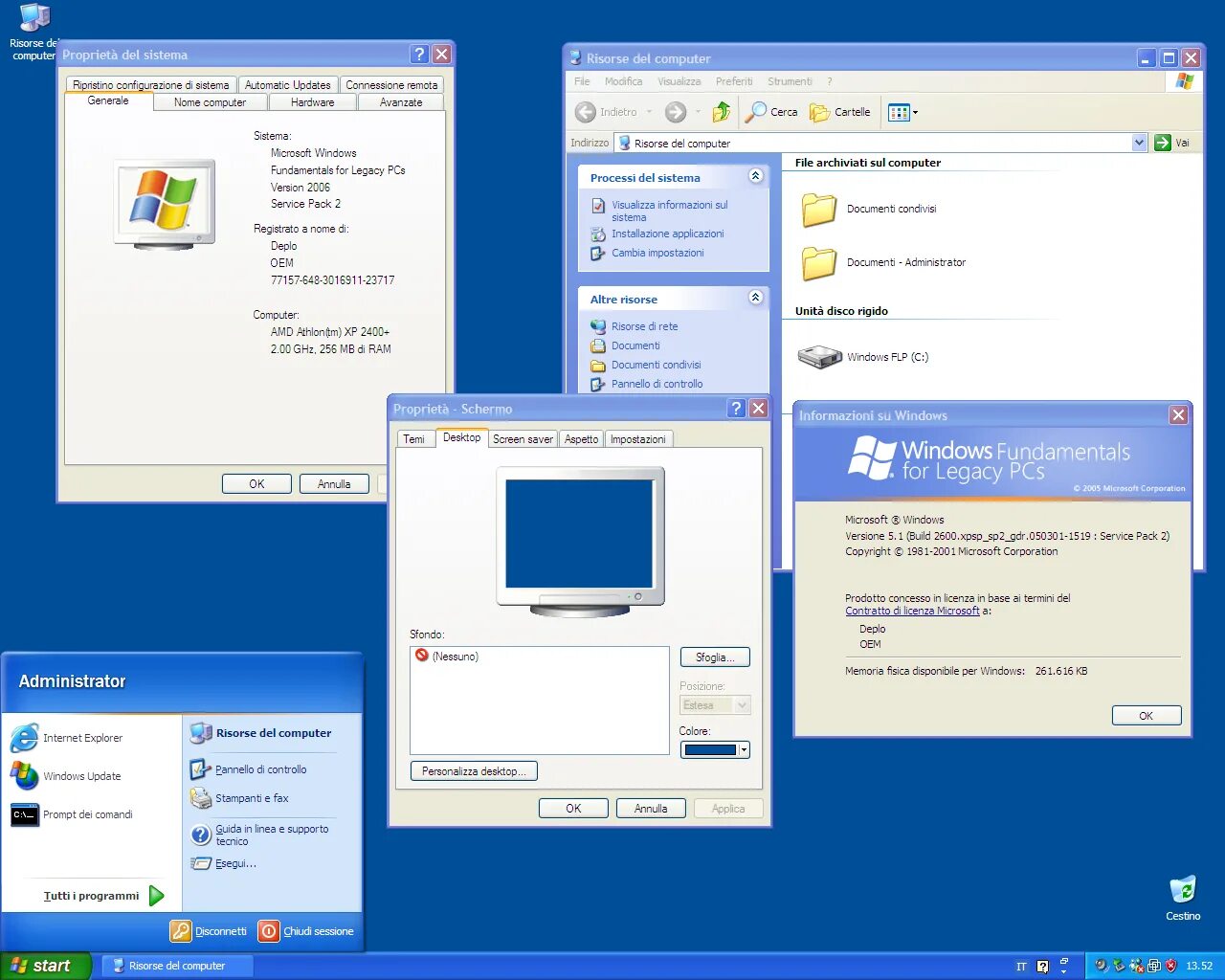Viewport: 1225px width, 980px height.
Task: Click Personalizza desktop... button
Action: [x=474, y=771]
